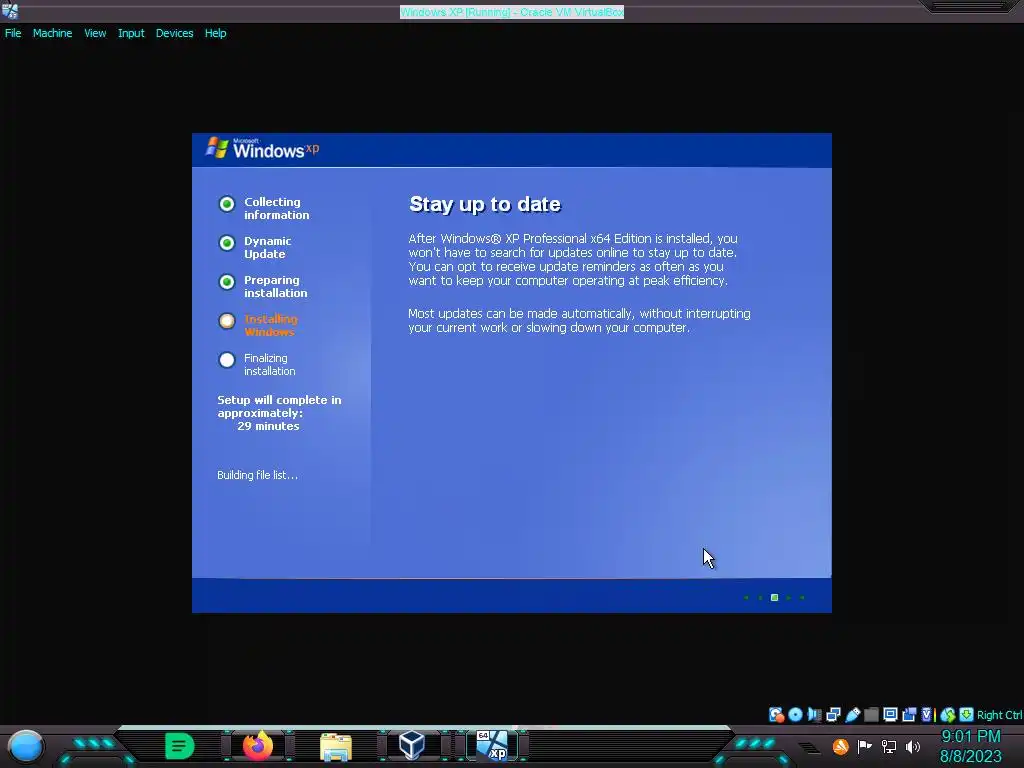Open the Help menu
1024x768 pixels.
pyautogui.click(x=216, y=33)
